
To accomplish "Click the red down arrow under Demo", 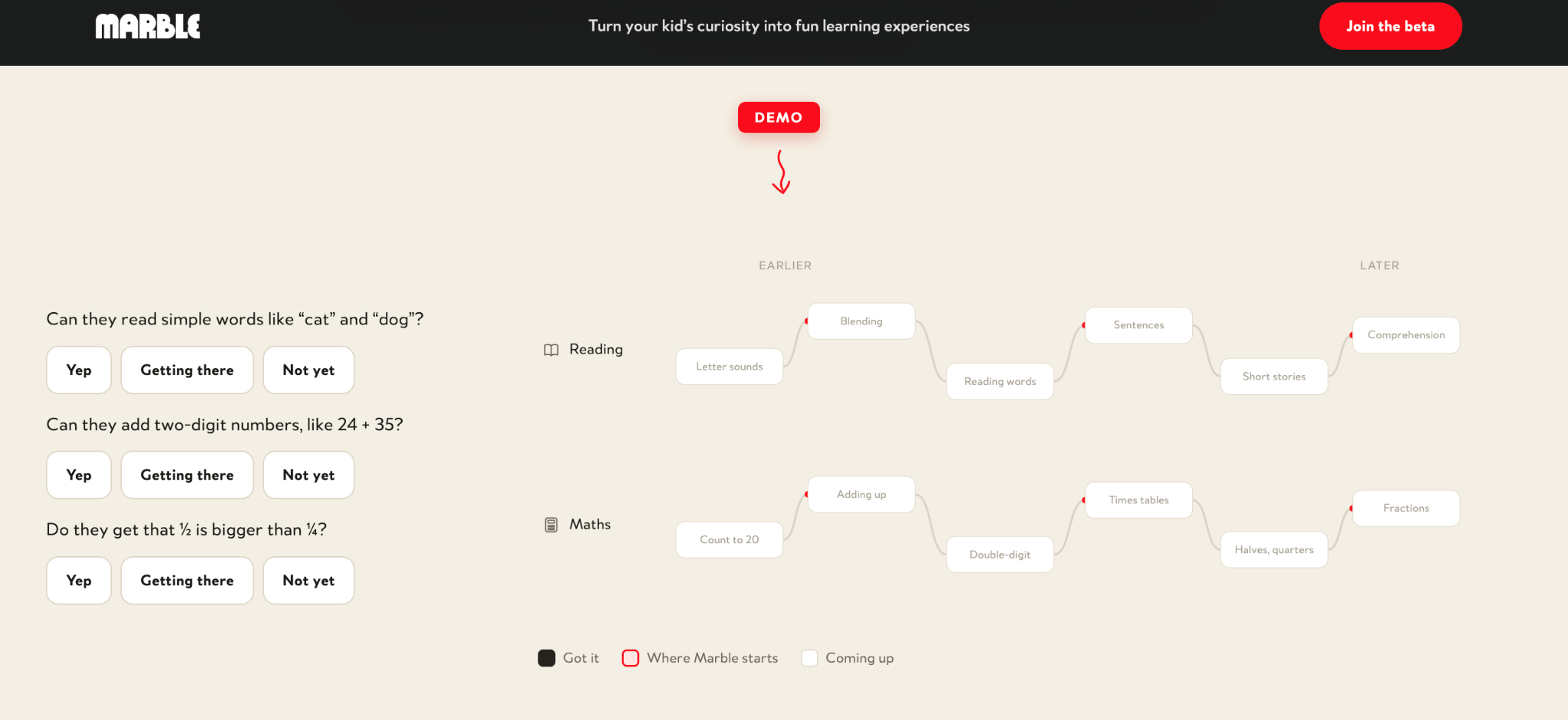I will coord(781,172).
